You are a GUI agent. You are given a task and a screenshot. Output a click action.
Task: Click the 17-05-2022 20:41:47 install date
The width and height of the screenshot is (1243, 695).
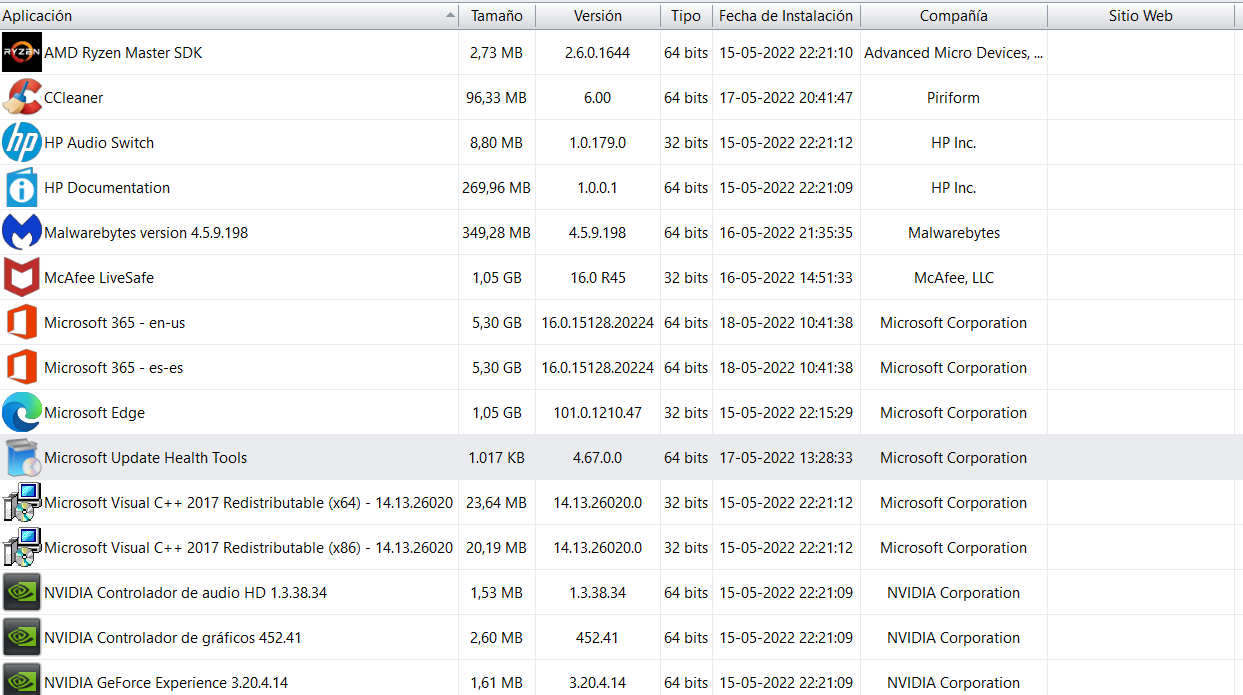coord(786,97)
